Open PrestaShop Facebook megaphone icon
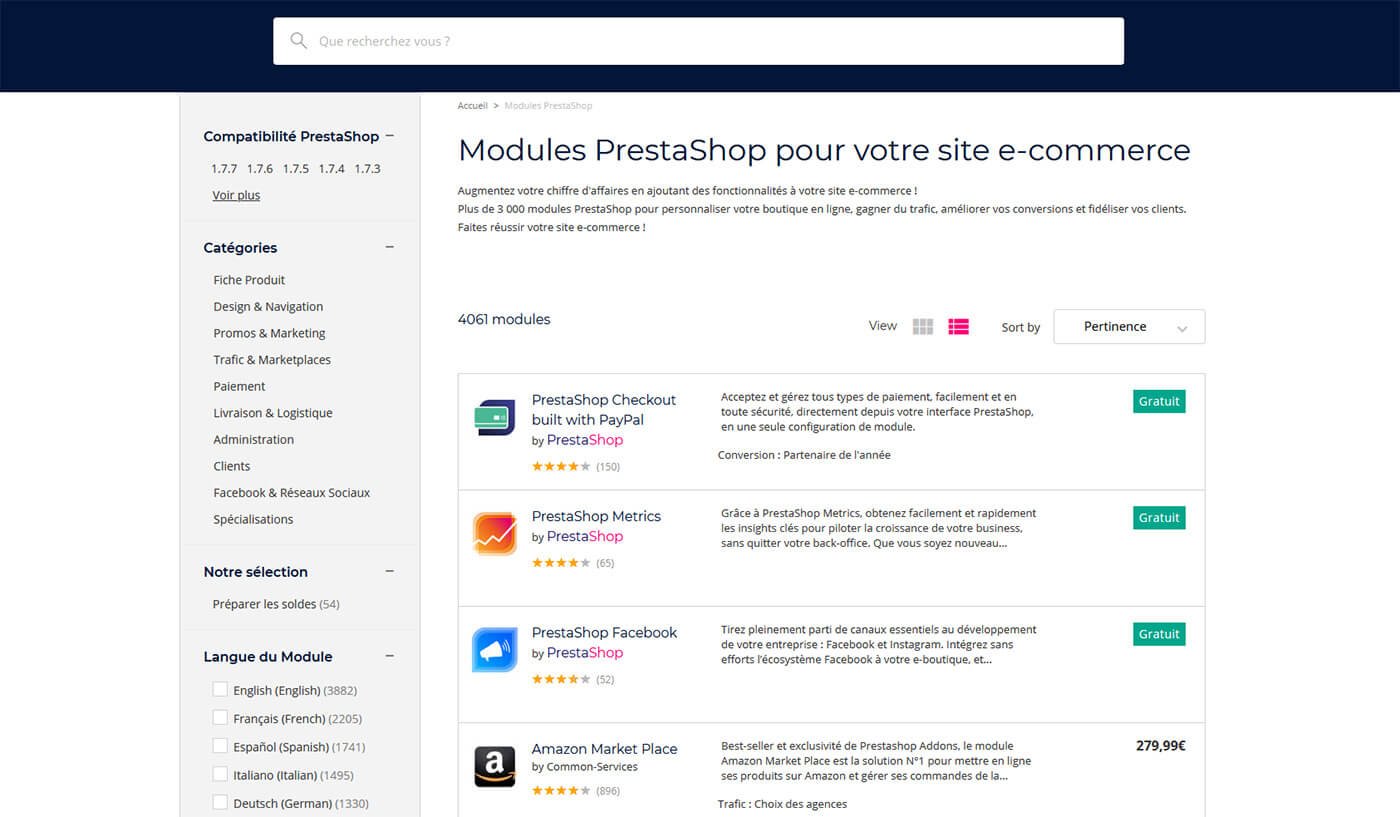This screenshot has height=817, width=1400. [494, 650]
